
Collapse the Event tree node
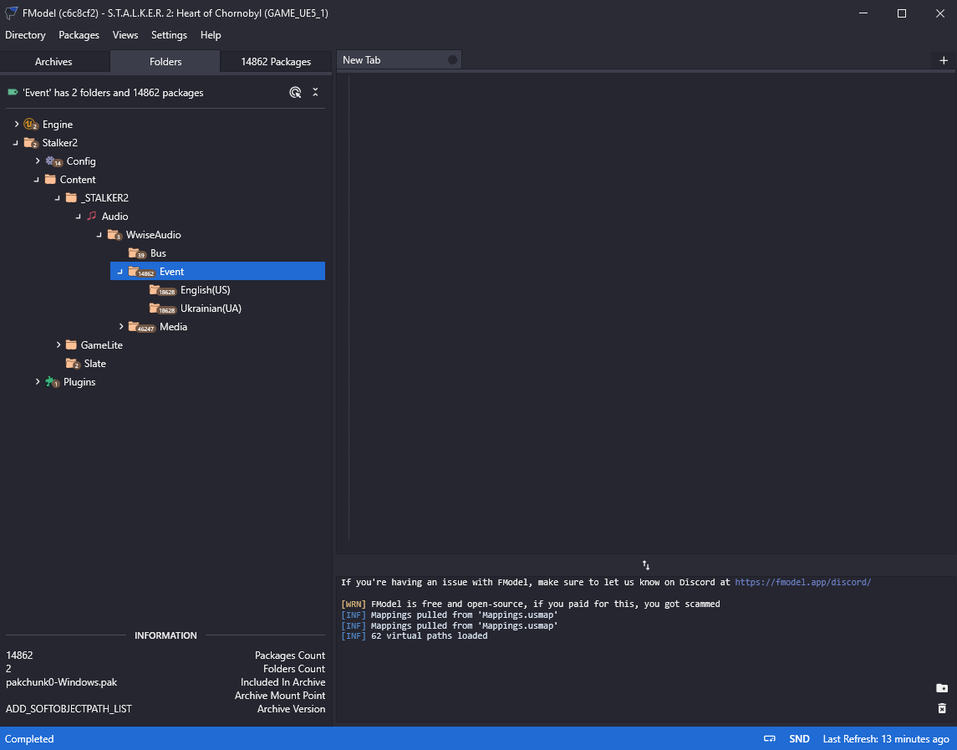(120, 272)
